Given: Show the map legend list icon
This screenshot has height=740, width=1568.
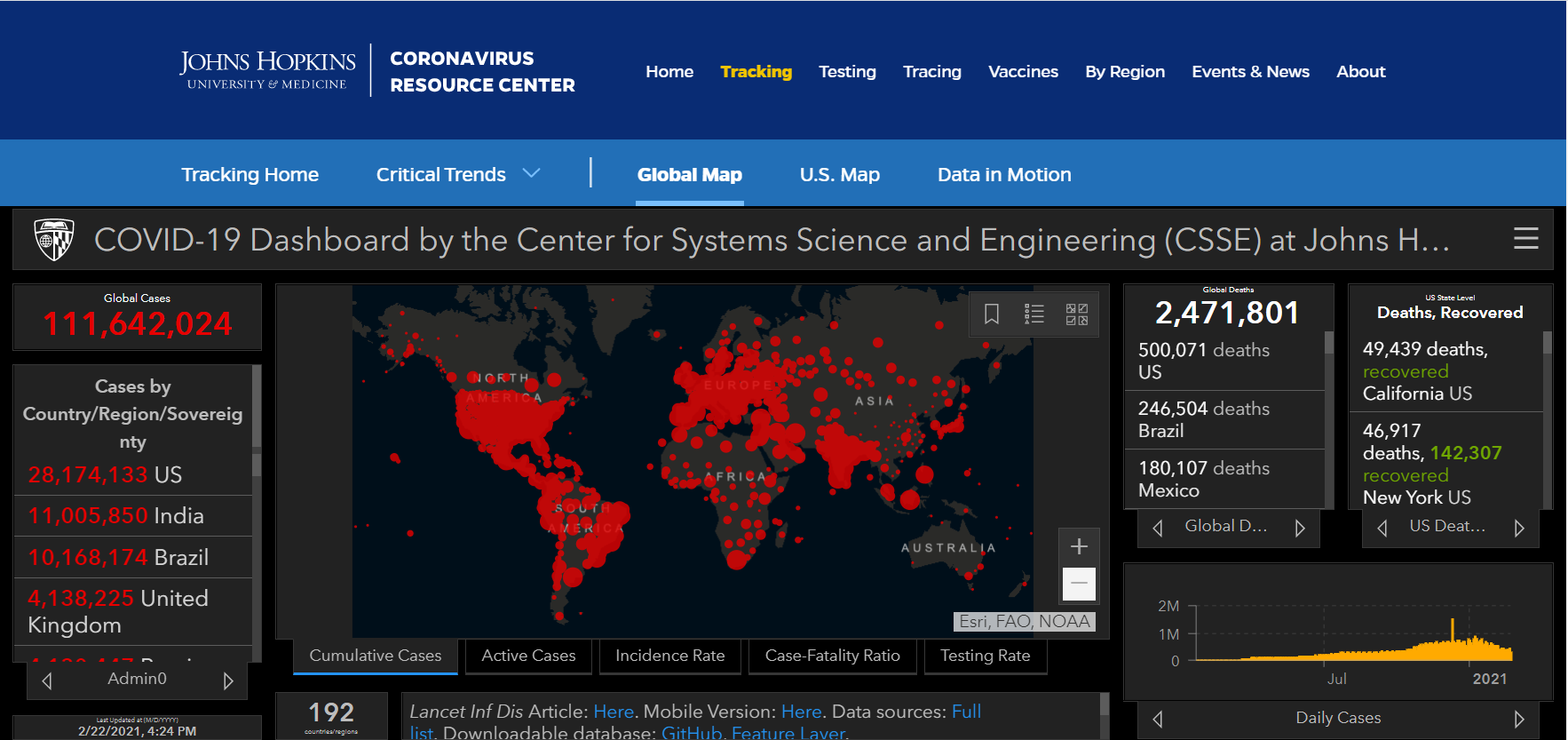Looking at the screenshot, I should pos(1034,314).
